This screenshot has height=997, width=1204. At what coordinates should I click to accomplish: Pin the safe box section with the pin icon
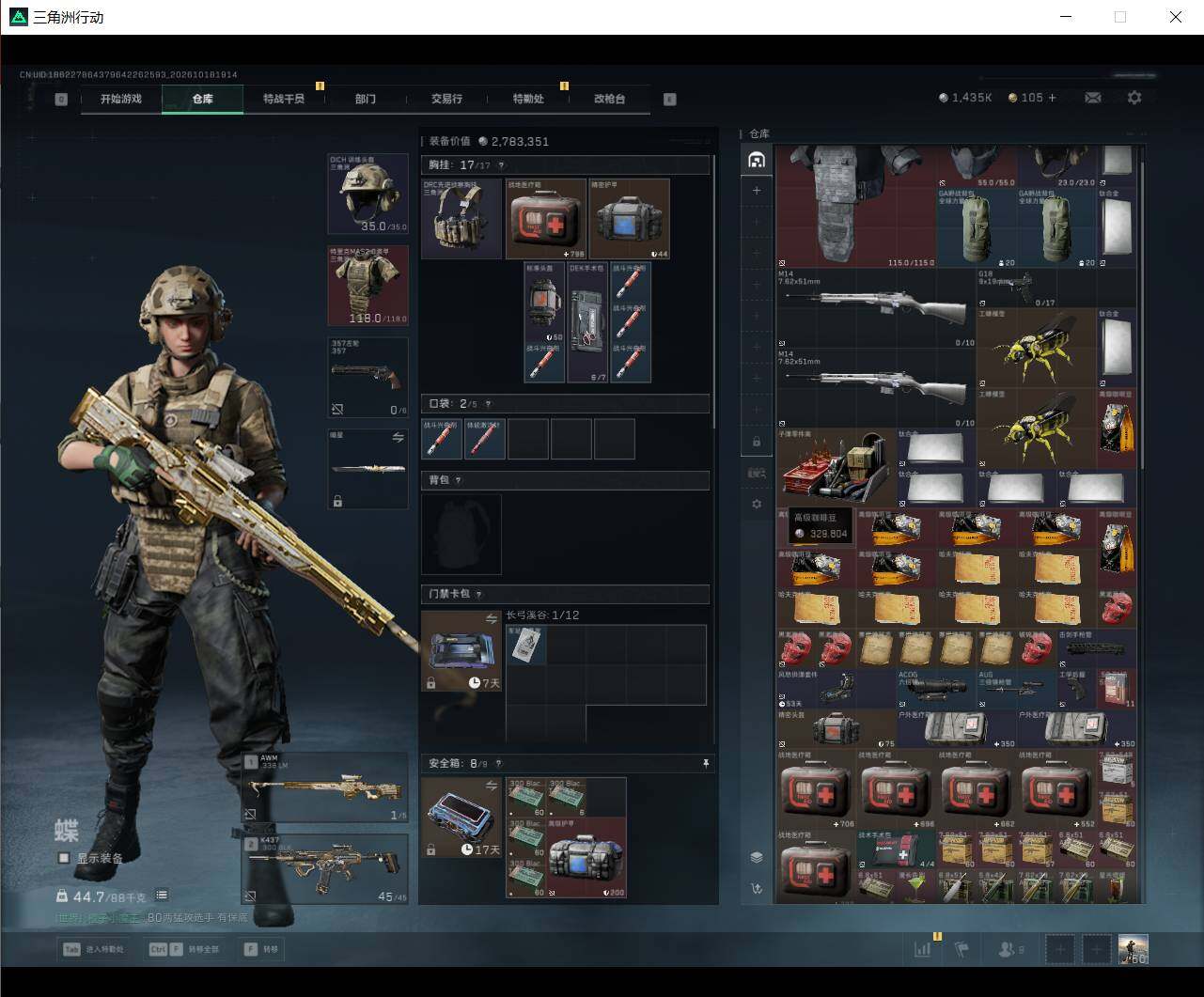coord(706,764)
